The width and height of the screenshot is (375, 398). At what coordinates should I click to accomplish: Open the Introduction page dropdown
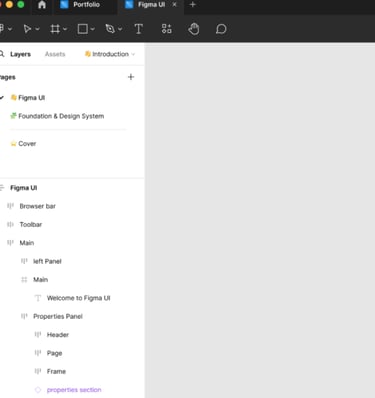[x=110, y=54]
